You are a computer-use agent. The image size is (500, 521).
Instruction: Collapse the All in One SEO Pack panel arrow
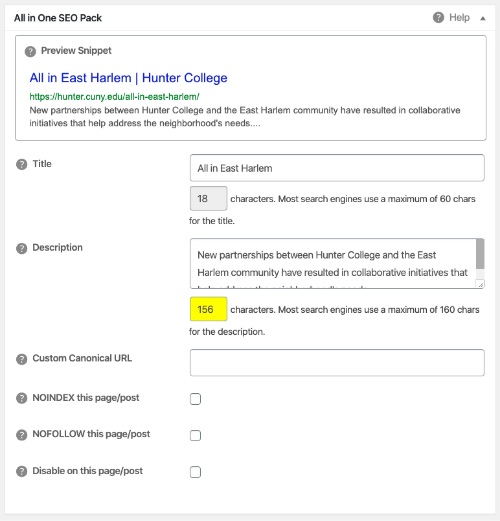point(482,18)
